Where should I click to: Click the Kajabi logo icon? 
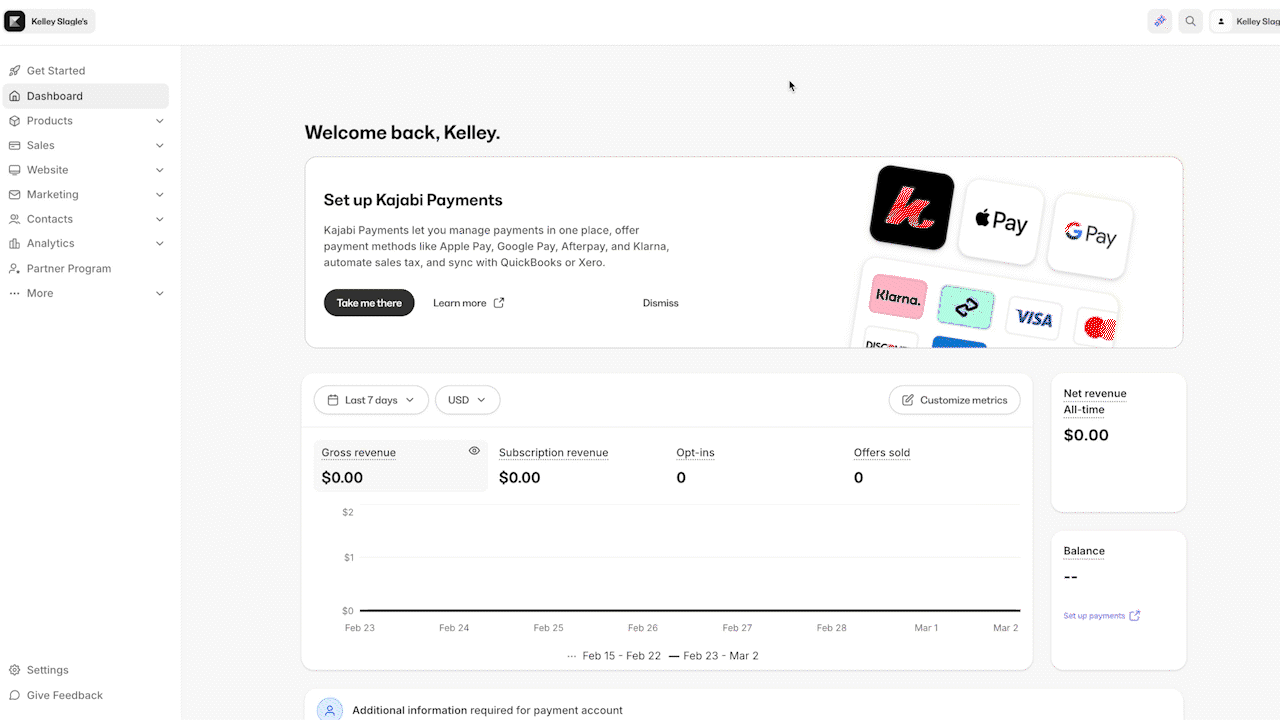click(x=15, y=21)
